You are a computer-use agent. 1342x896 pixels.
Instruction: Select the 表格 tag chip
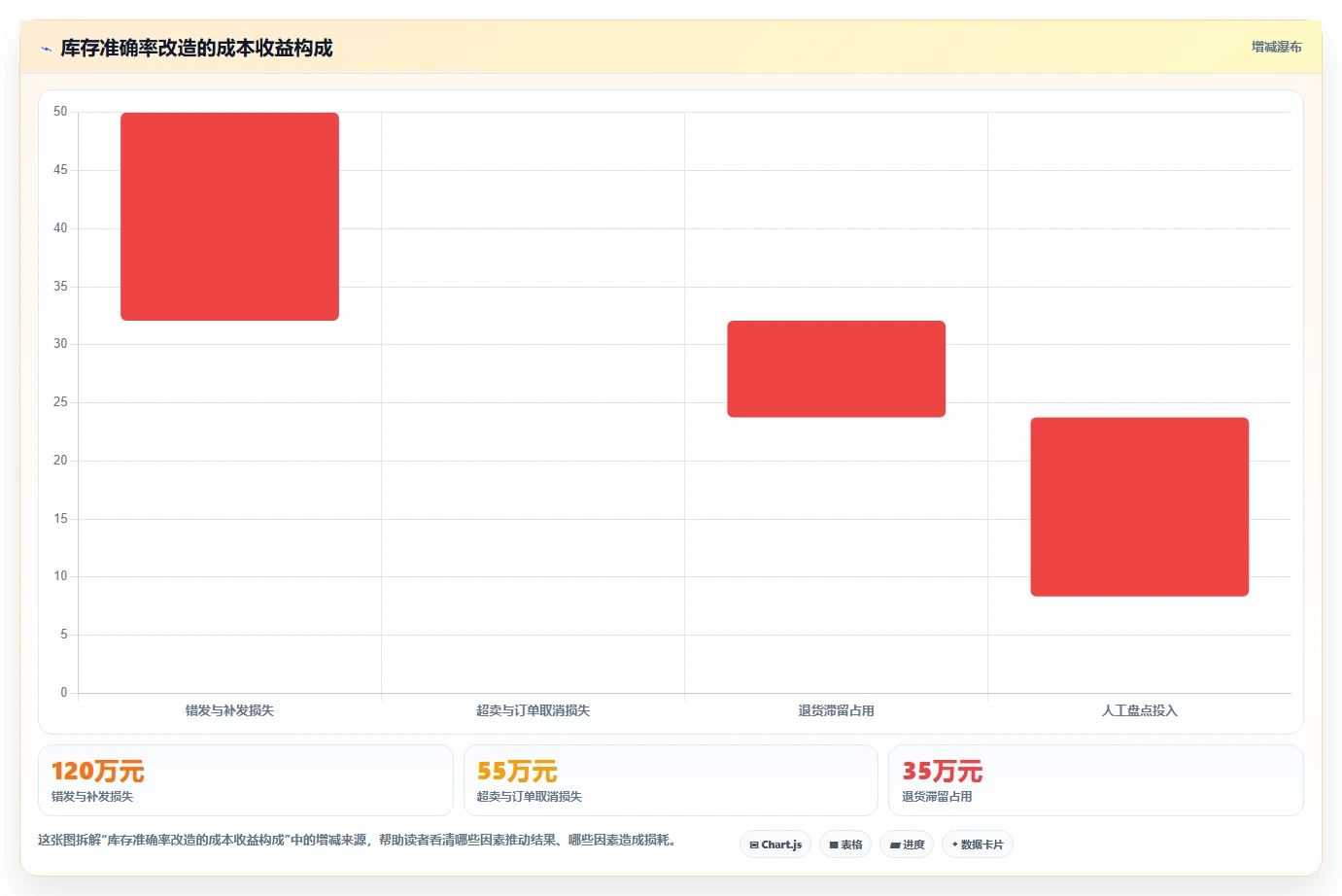point(845,844)
